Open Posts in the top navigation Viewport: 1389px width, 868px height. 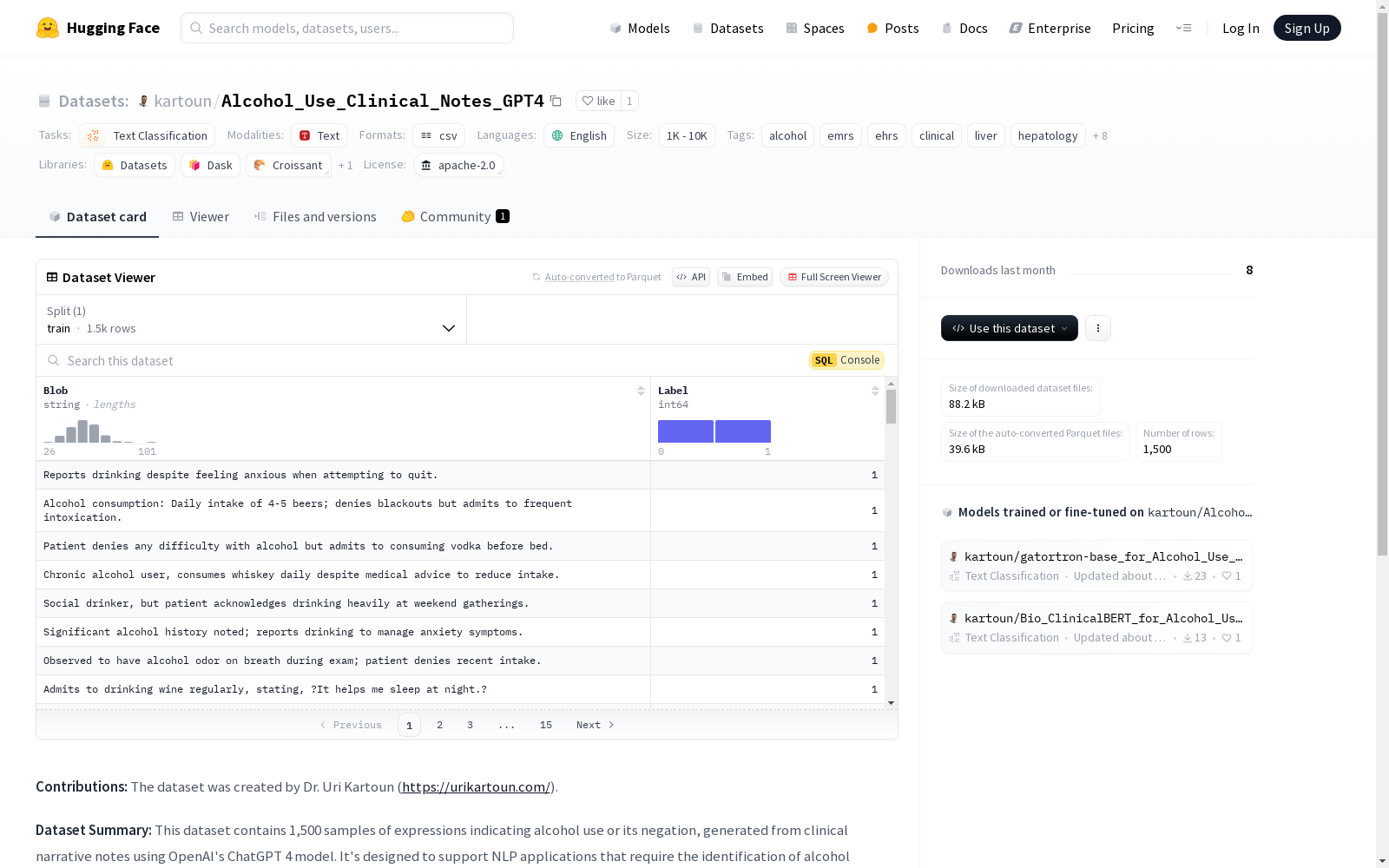tap(892, 28)
